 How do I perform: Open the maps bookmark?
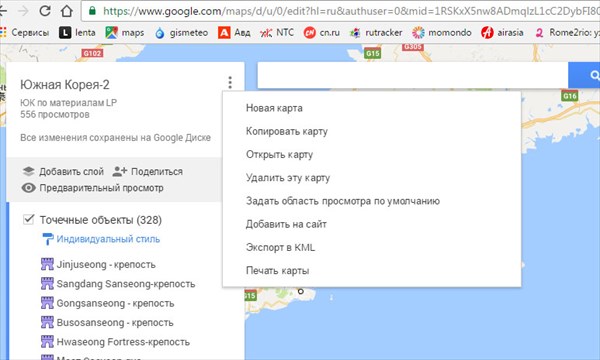(x=125, y=33)
